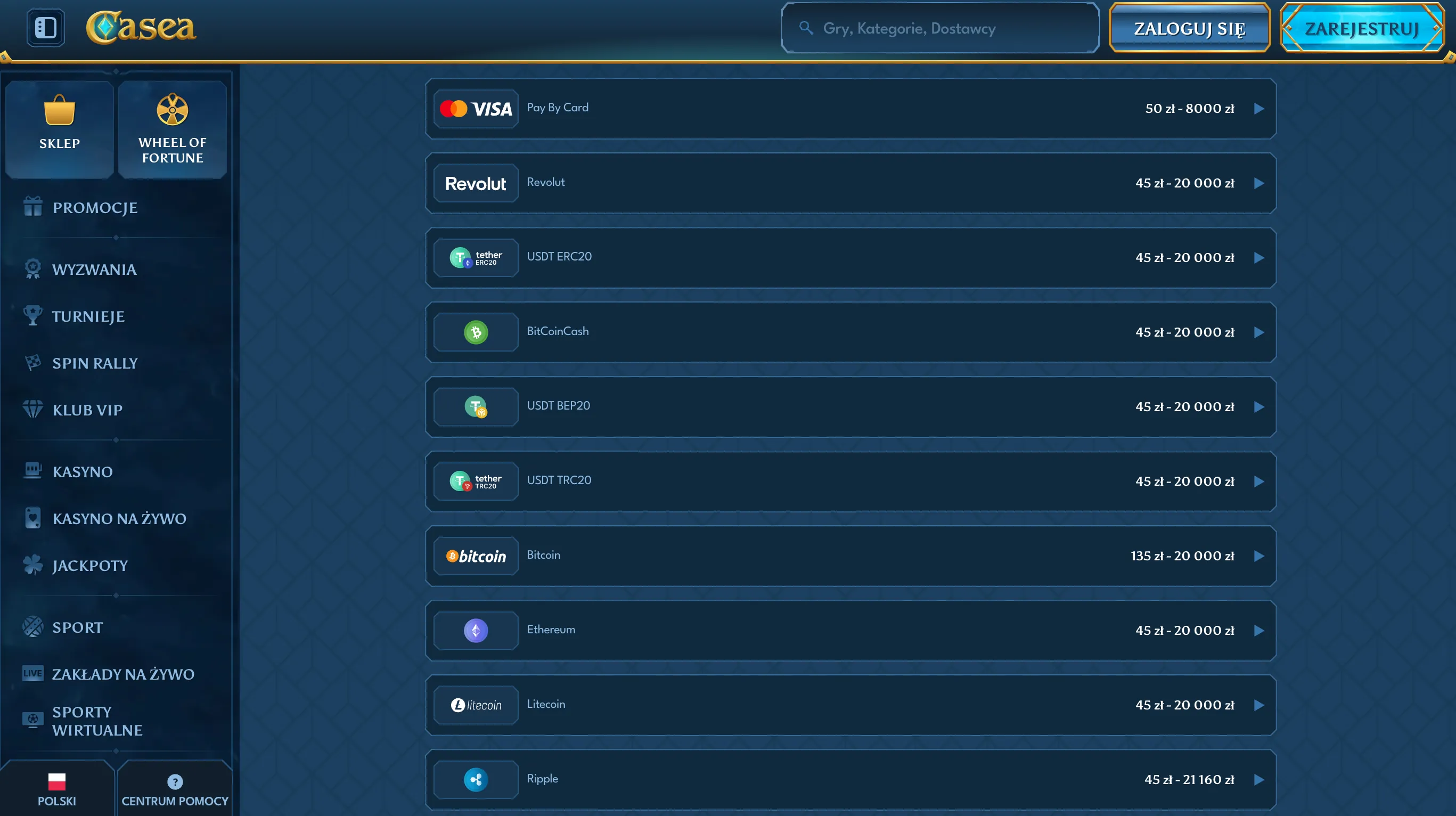Expand the Revolut row arrow

coord(1259,183)
